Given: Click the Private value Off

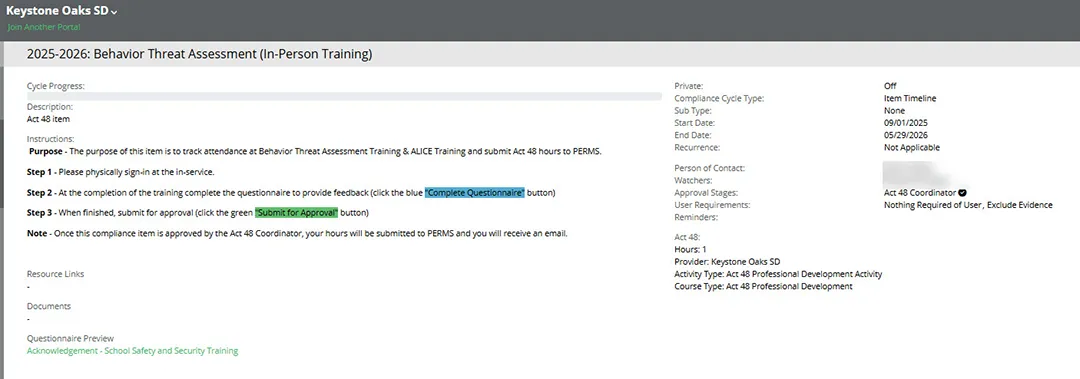Looking at the screenshot, I should (x=890, y=86).
